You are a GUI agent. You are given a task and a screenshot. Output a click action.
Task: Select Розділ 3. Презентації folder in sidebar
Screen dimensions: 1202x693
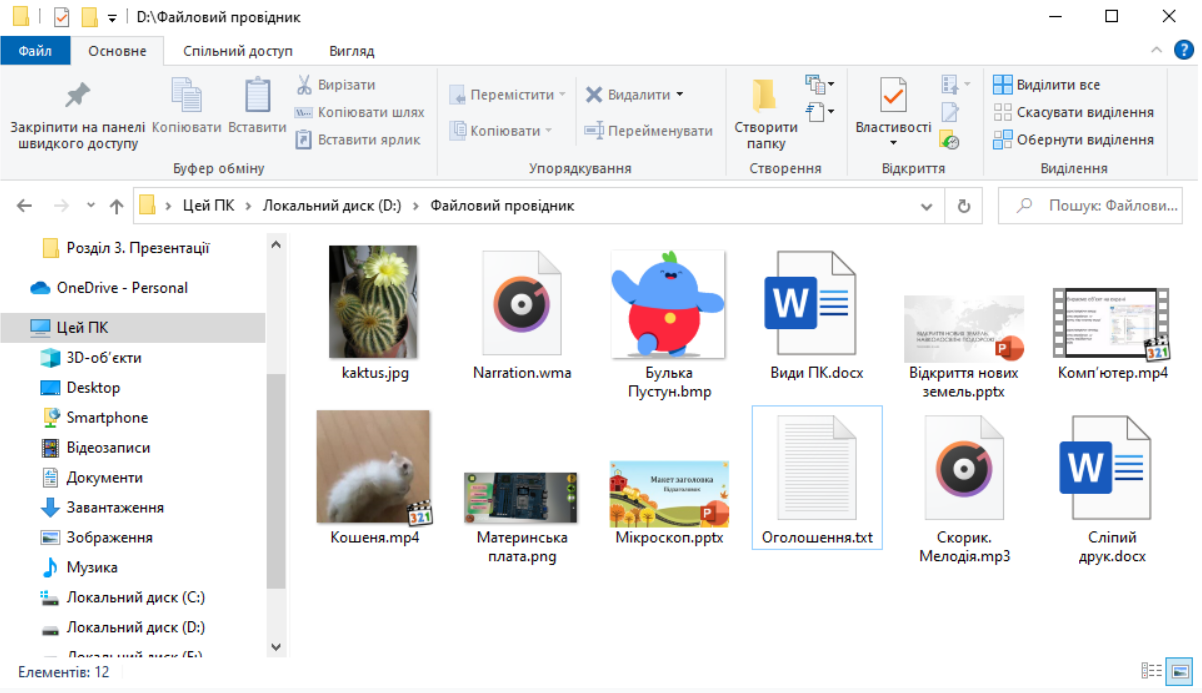tap(138, 248)
